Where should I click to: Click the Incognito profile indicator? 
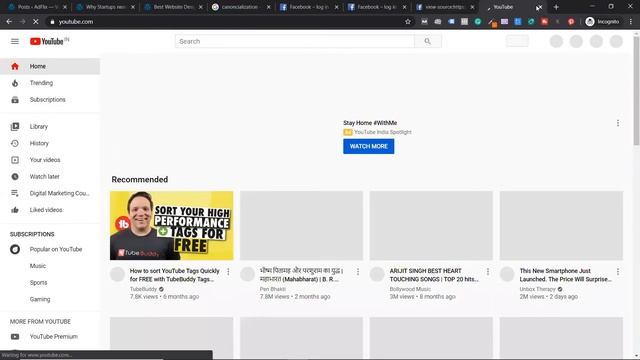coord(602,22)
